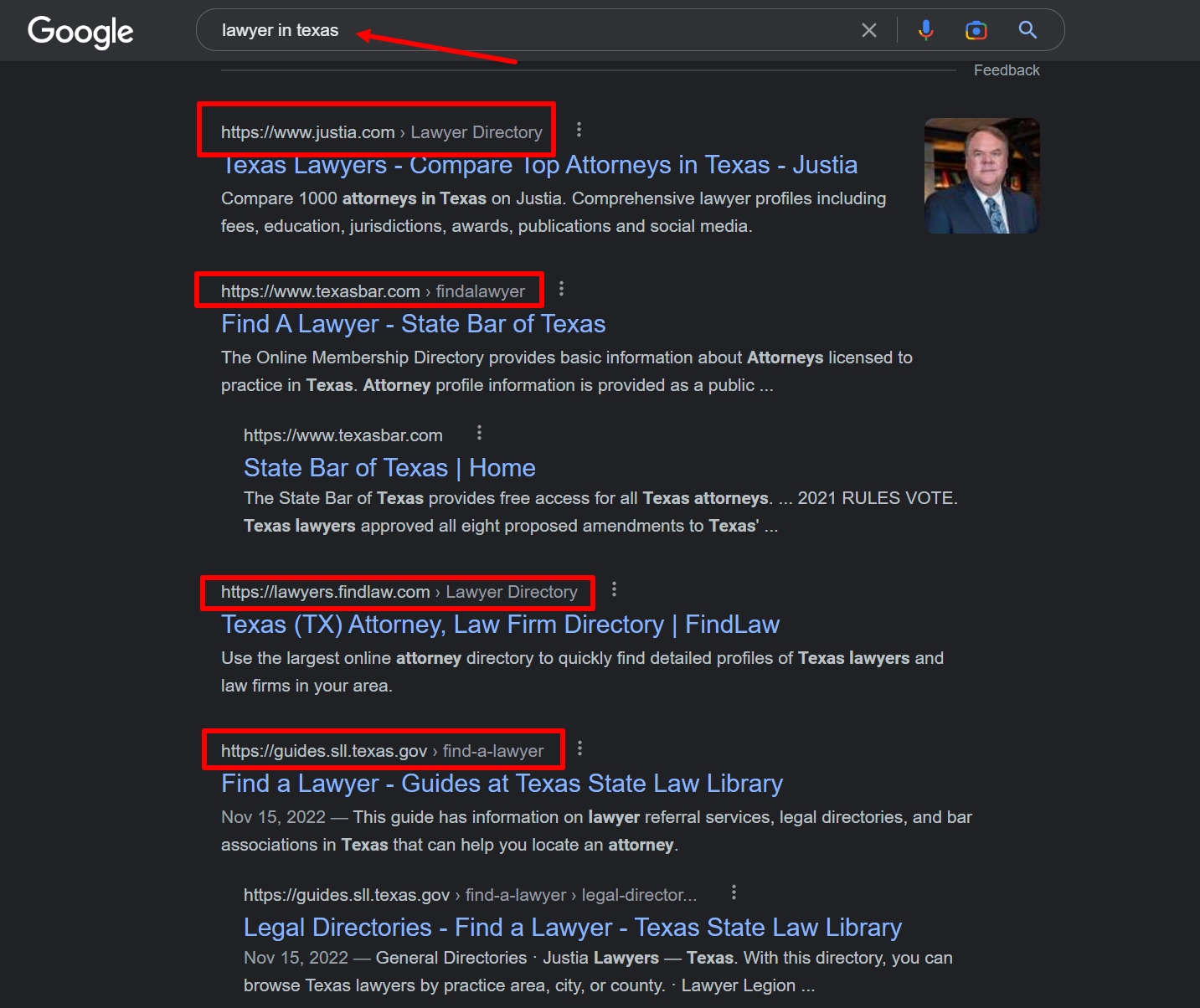Click the texasbar.com findalawyer URL
Screen dimensions: 1200x1008
373,291
